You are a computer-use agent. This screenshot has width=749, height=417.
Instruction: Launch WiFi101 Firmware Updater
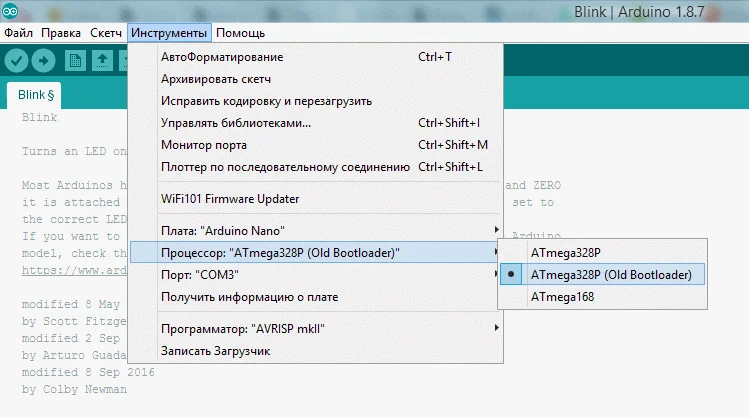point(316,199)
